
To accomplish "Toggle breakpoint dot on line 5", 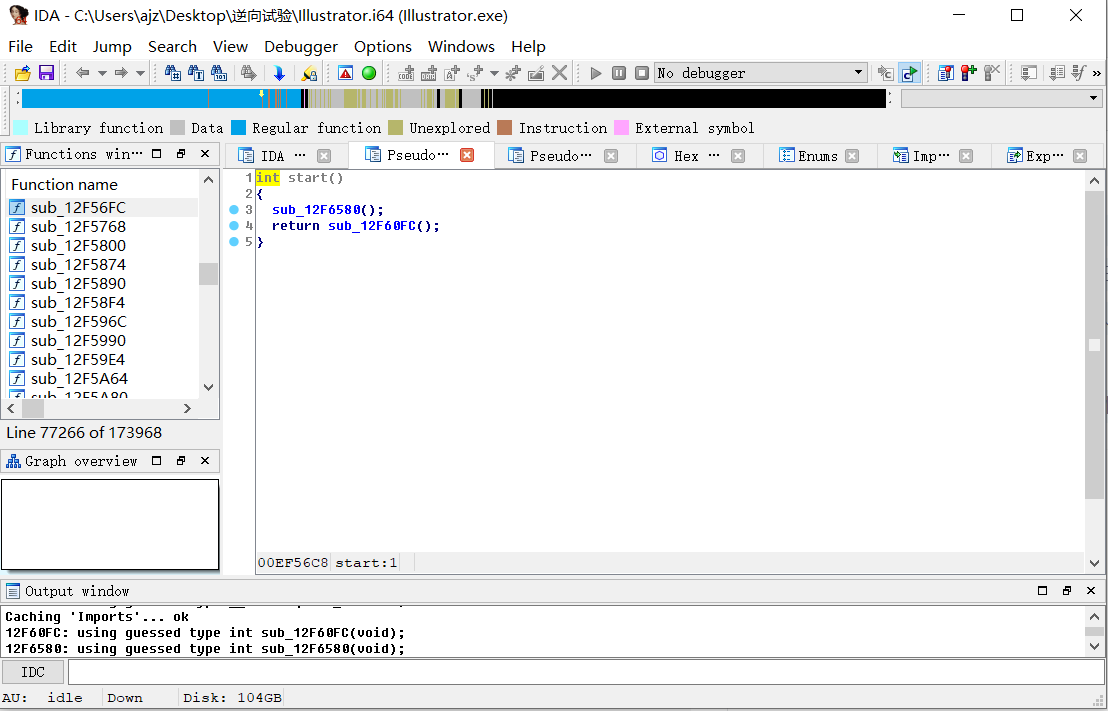I will coord(234,242).
